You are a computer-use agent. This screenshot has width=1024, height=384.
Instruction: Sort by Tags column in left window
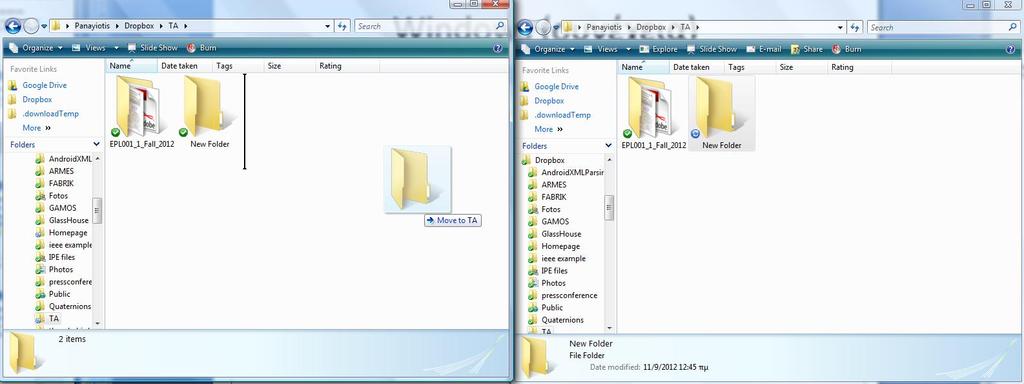(x=238, y=66)
